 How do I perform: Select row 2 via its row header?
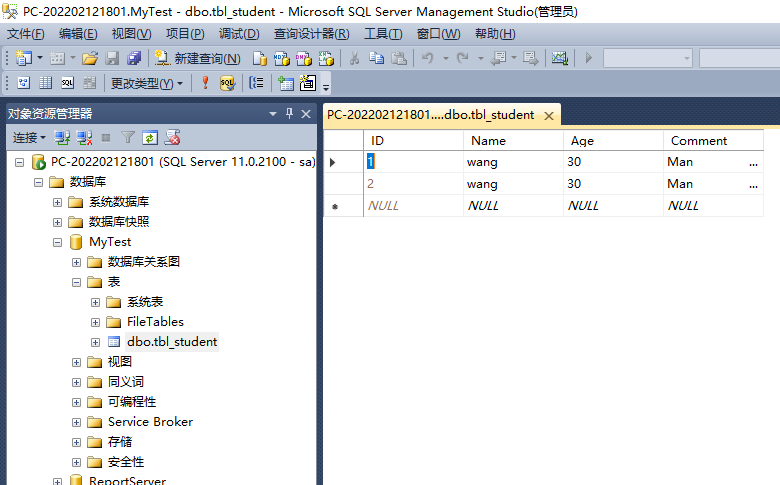click(x=343, y=184)
